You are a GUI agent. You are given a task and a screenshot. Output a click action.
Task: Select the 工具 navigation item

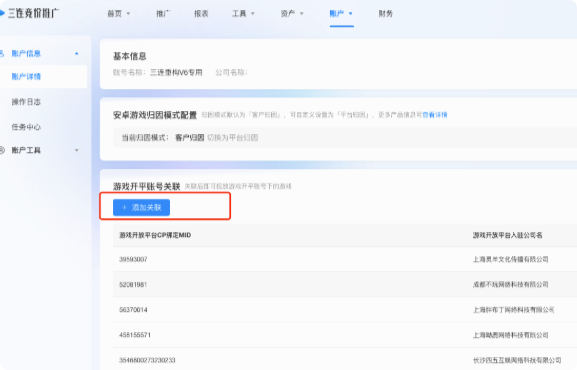point(239,14)
